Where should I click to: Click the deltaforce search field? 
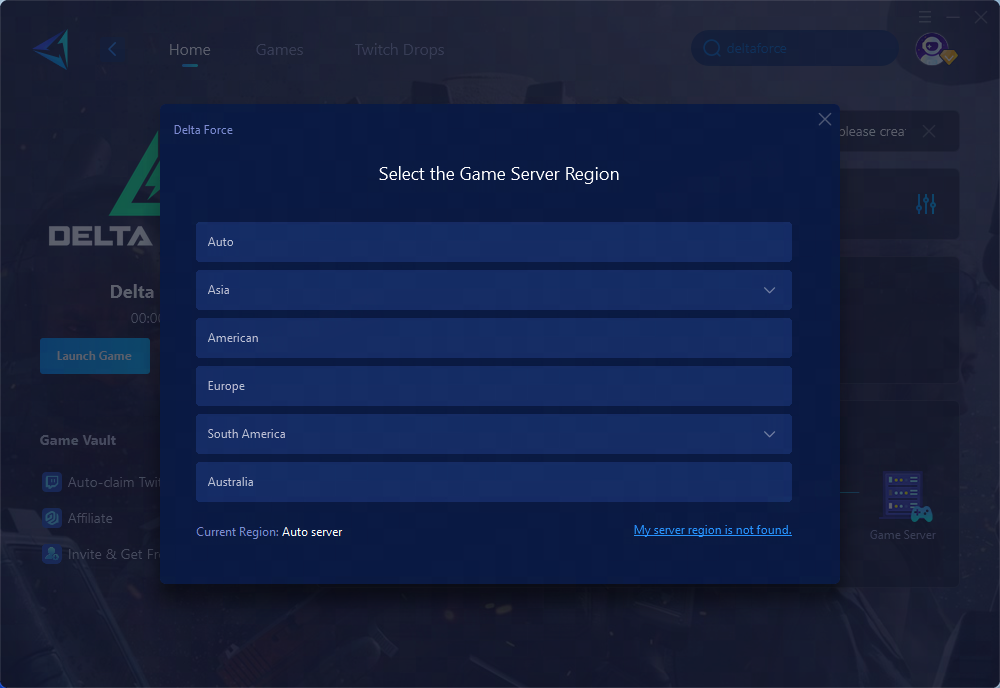click(795, 48)
